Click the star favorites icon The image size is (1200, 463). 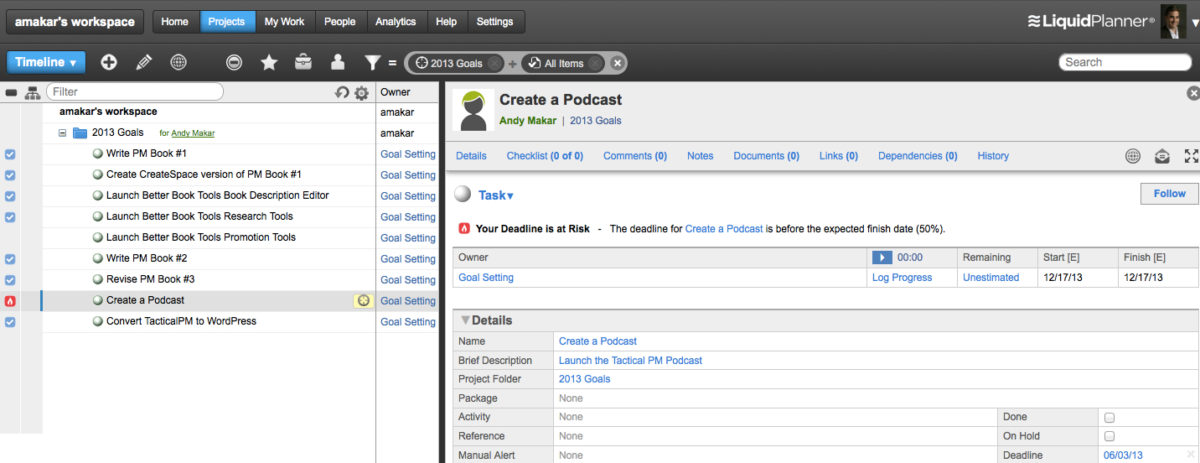click(x=269, y=62)
